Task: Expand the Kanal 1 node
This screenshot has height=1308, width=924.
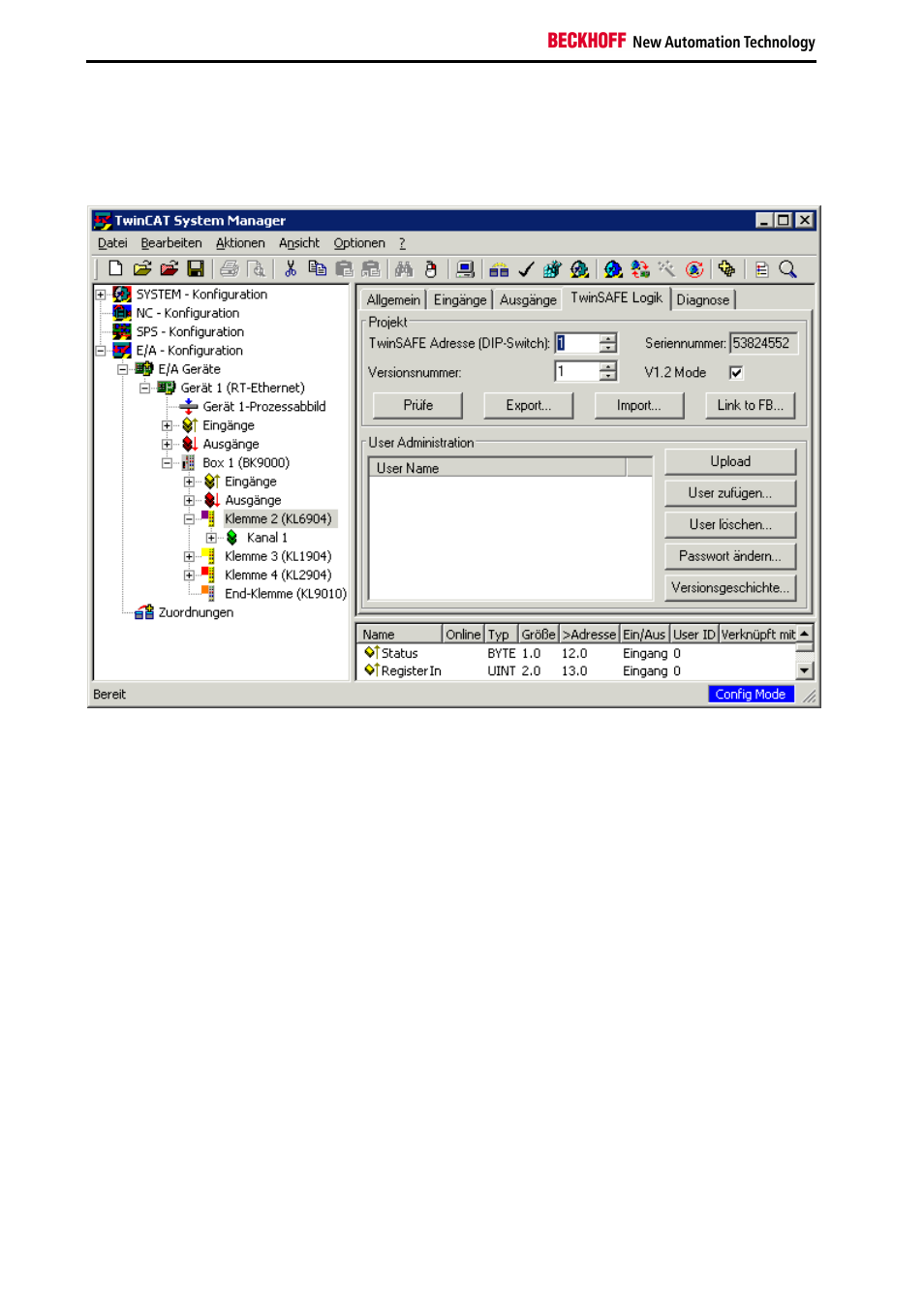Action: 211,538
